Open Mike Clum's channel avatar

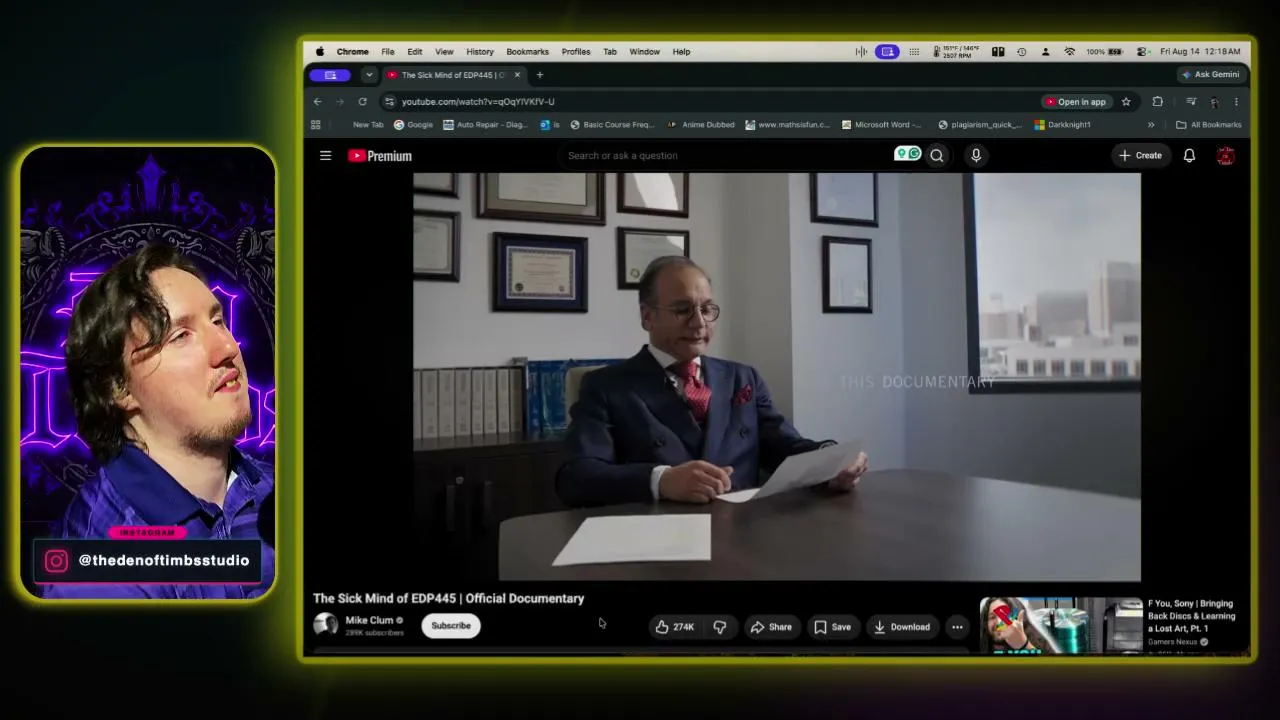tap(325, 625)
